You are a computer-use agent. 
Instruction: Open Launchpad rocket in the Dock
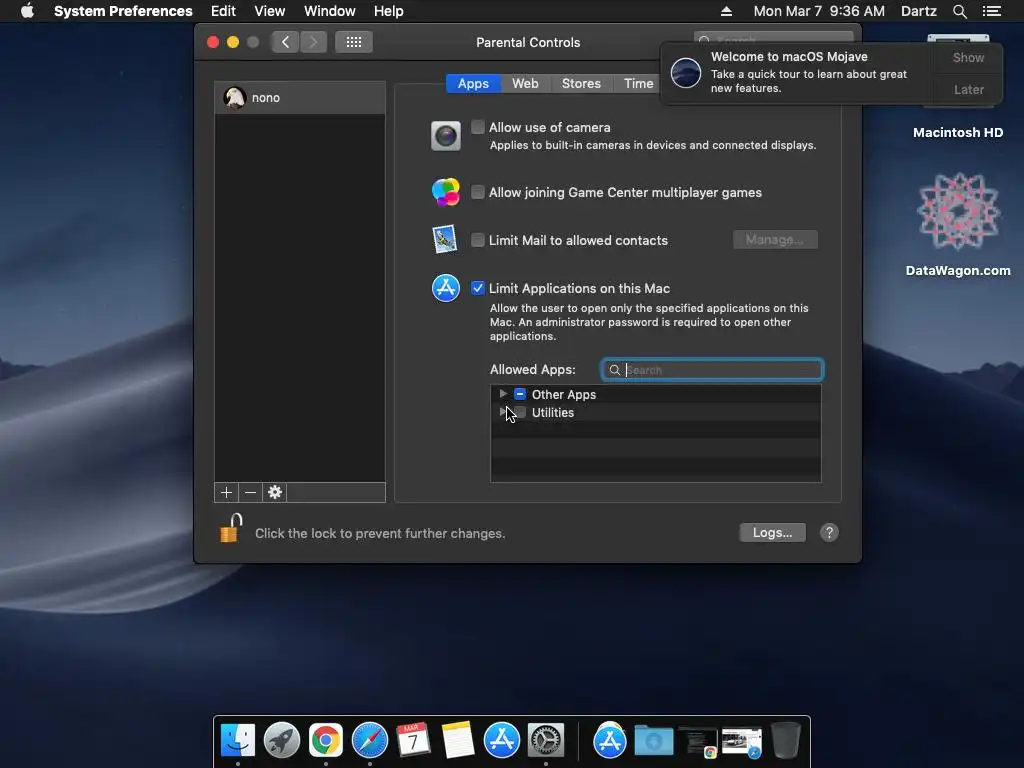pyautogui.click(x=281, y=741)
